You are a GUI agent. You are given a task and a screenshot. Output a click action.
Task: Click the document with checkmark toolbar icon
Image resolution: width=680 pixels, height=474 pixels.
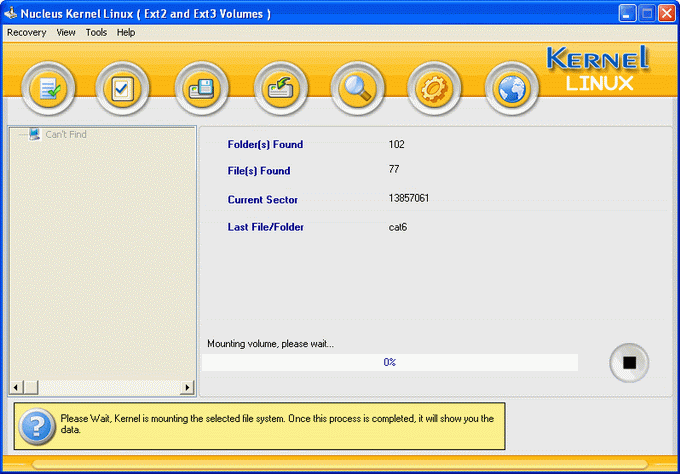[x=48, y=88]
